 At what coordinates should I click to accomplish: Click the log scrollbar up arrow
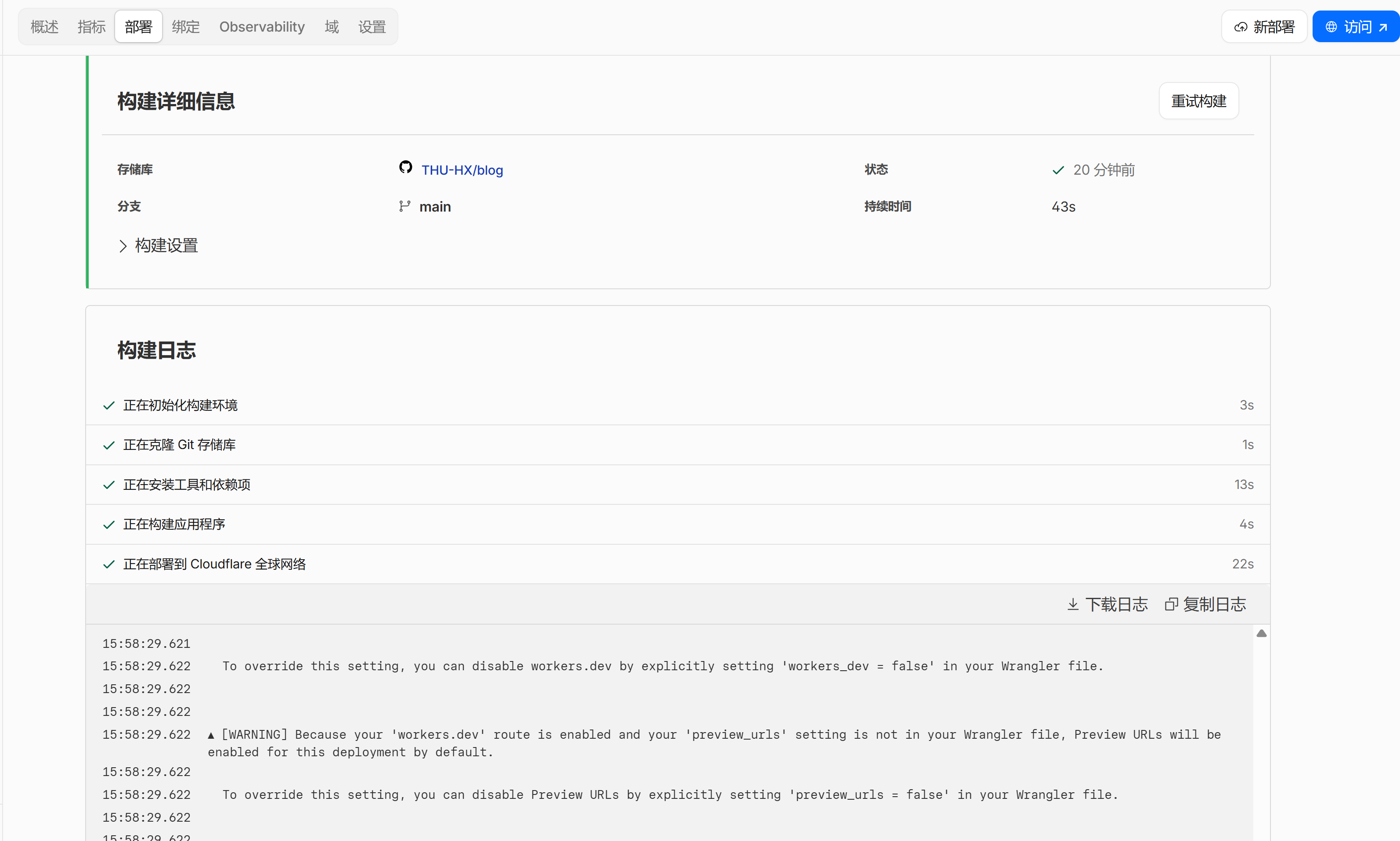(1261, 633)
